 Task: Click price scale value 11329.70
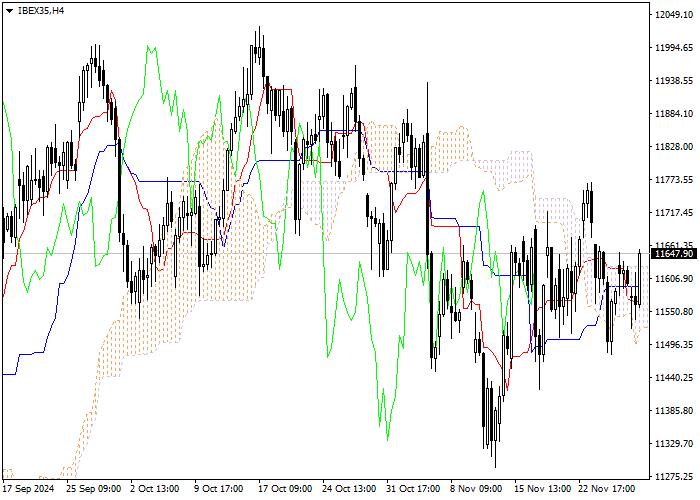(x=674, y=444)
